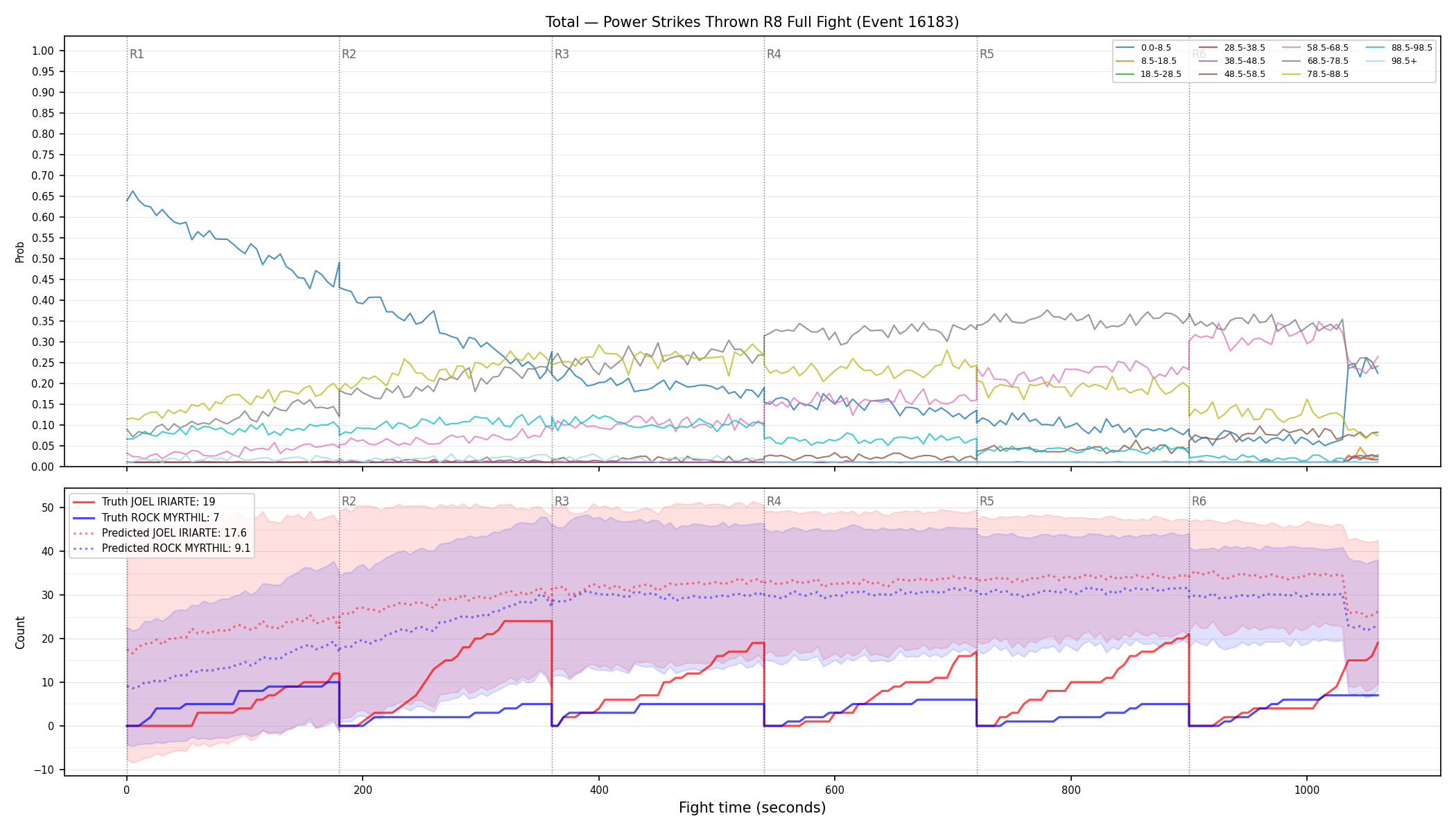Click the 0.35 tick on the Prob axis
Viewport: 1456px width, 832px height.
[x=43, y=321]
